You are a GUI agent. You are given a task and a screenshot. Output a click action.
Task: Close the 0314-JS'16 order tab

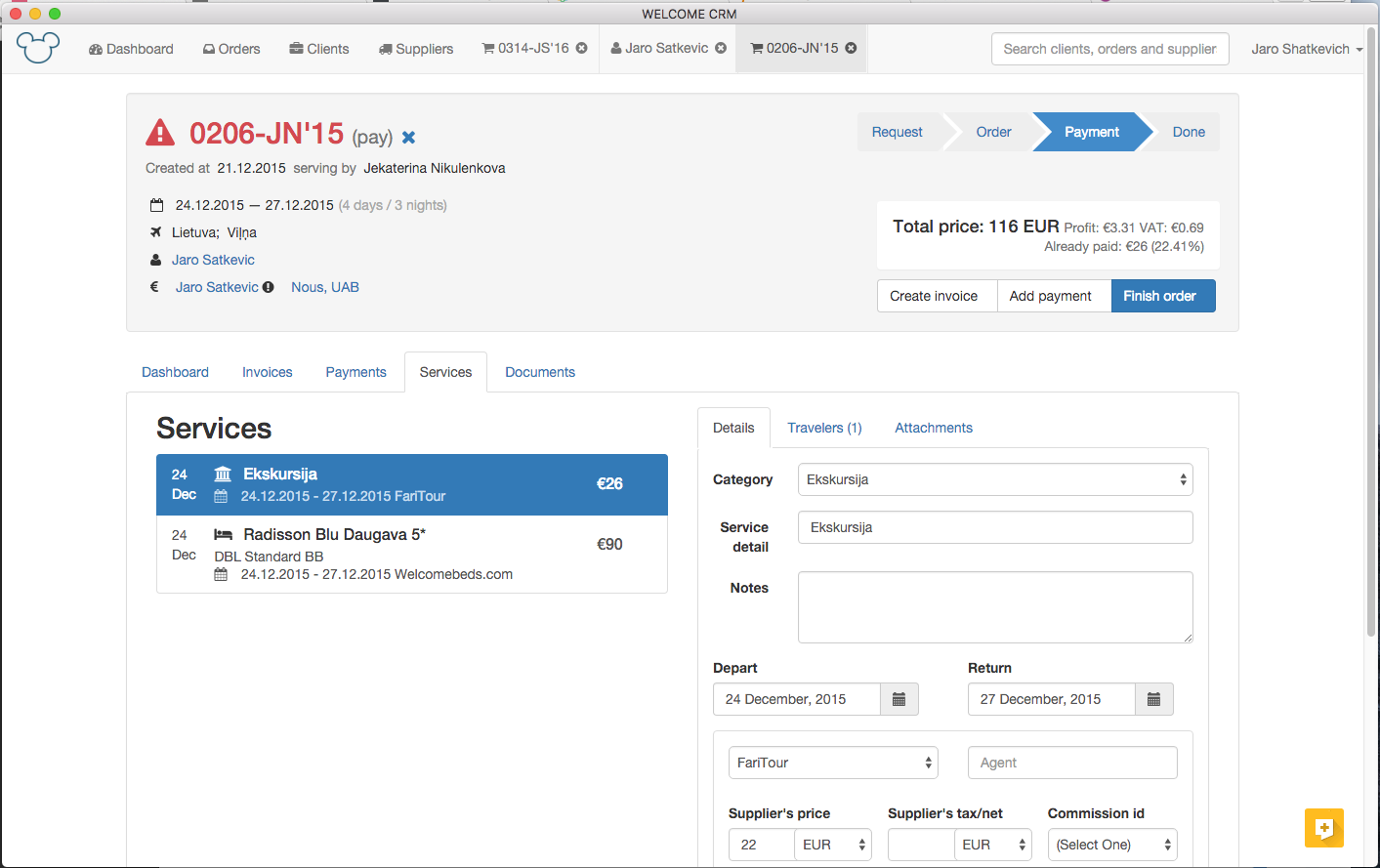[x=582, y=48]
